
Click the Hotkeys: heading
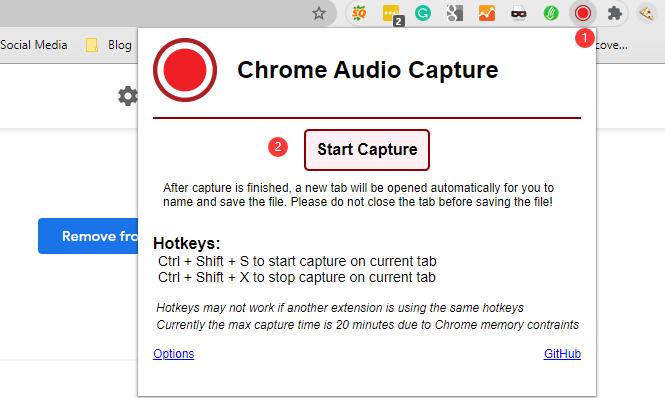coord(187,243)
